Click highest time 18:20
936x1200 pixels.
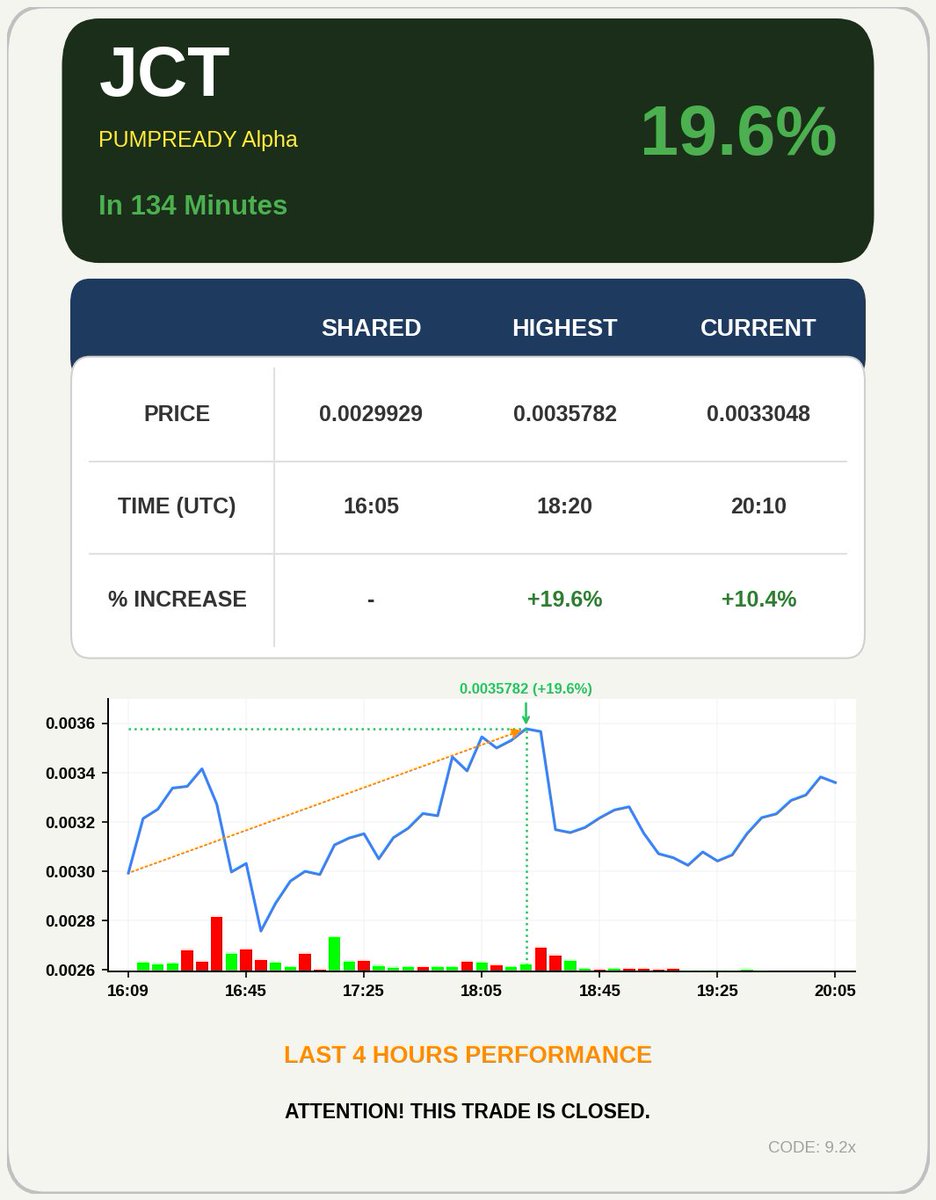(565, 506)
